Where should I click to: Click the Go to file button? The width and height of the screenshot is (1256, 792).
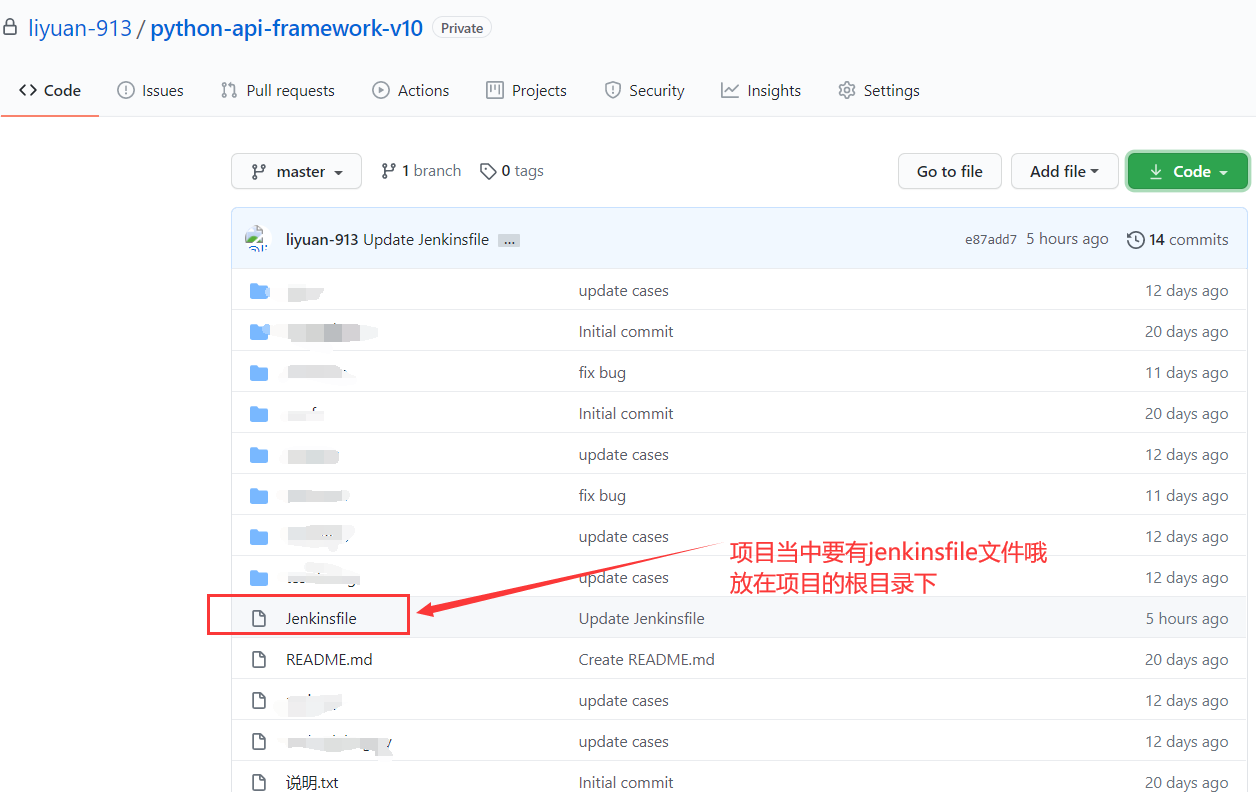949,171
